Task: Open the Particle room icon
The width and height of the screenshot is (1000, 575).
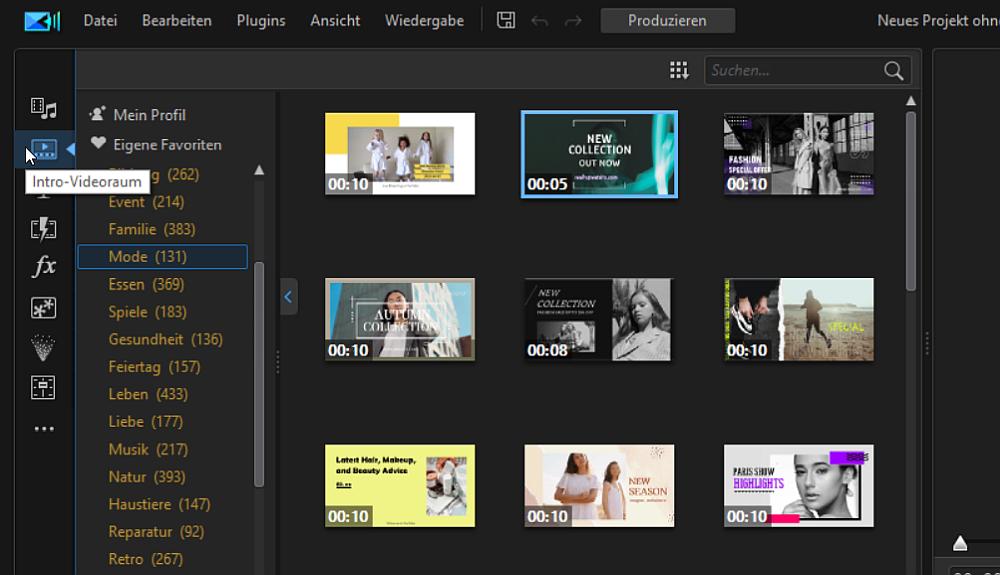Action: (x=43, y=347)
